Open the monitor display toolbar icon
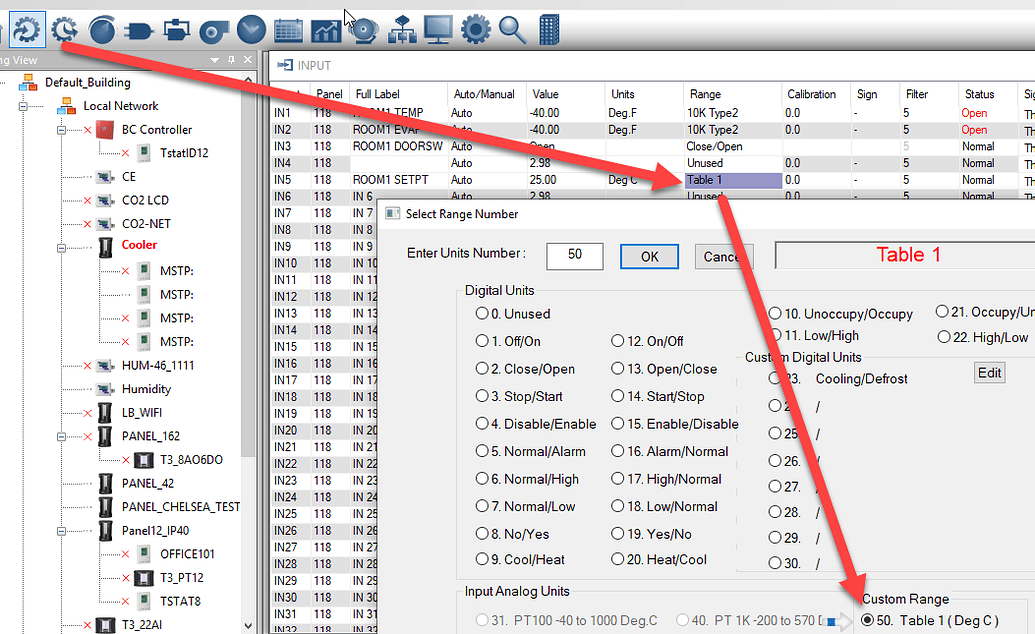This screenshot has width=1035, height=634. click(437, 30)
